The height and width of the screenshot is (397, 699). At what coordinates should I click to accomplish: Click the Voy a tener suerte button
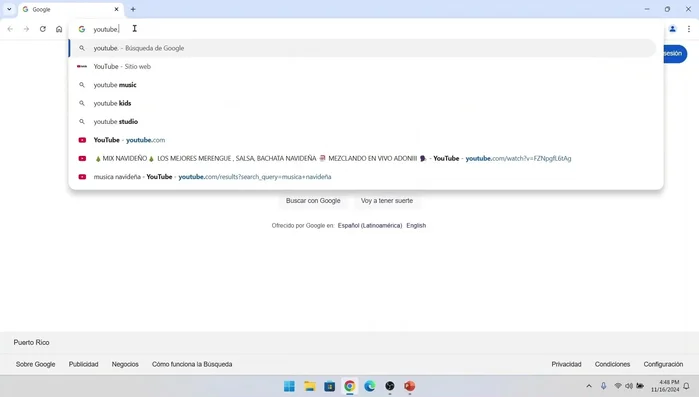click(387, 201)
